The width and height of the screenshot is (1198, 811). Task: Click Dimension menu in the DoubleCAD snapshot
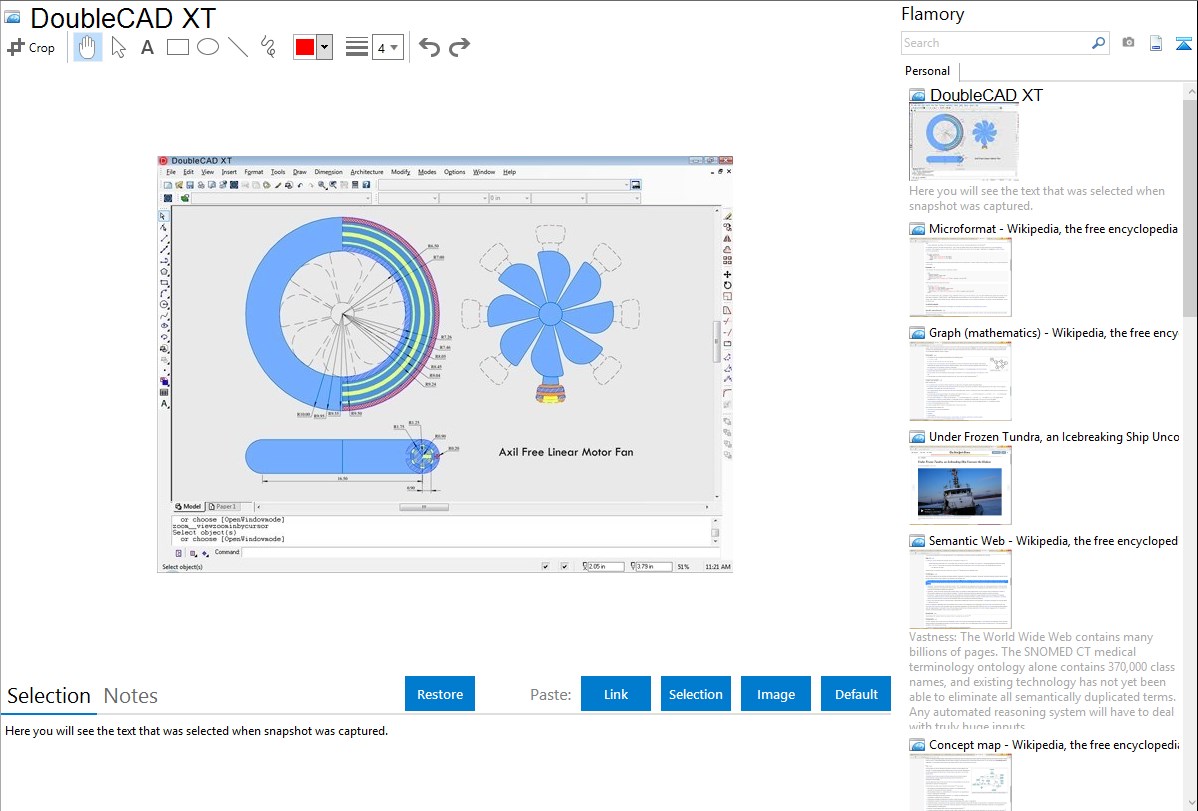pos(329,172)
